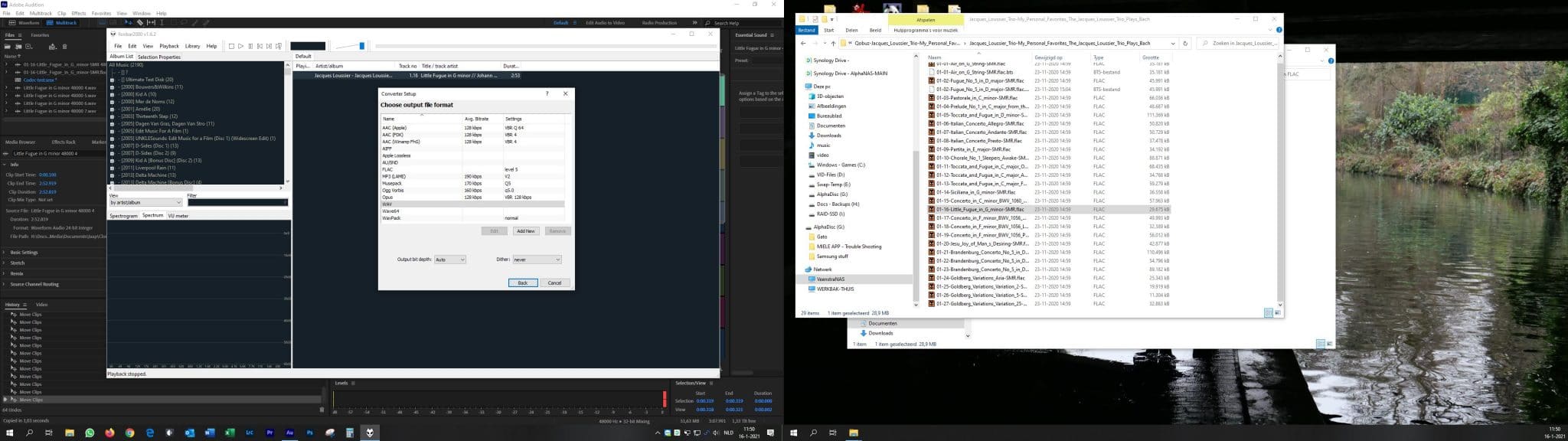This screenshot has width=1568, height=441.
Task: Click the Pause button in foobar2000 toolbar
Action: (250, 46)
